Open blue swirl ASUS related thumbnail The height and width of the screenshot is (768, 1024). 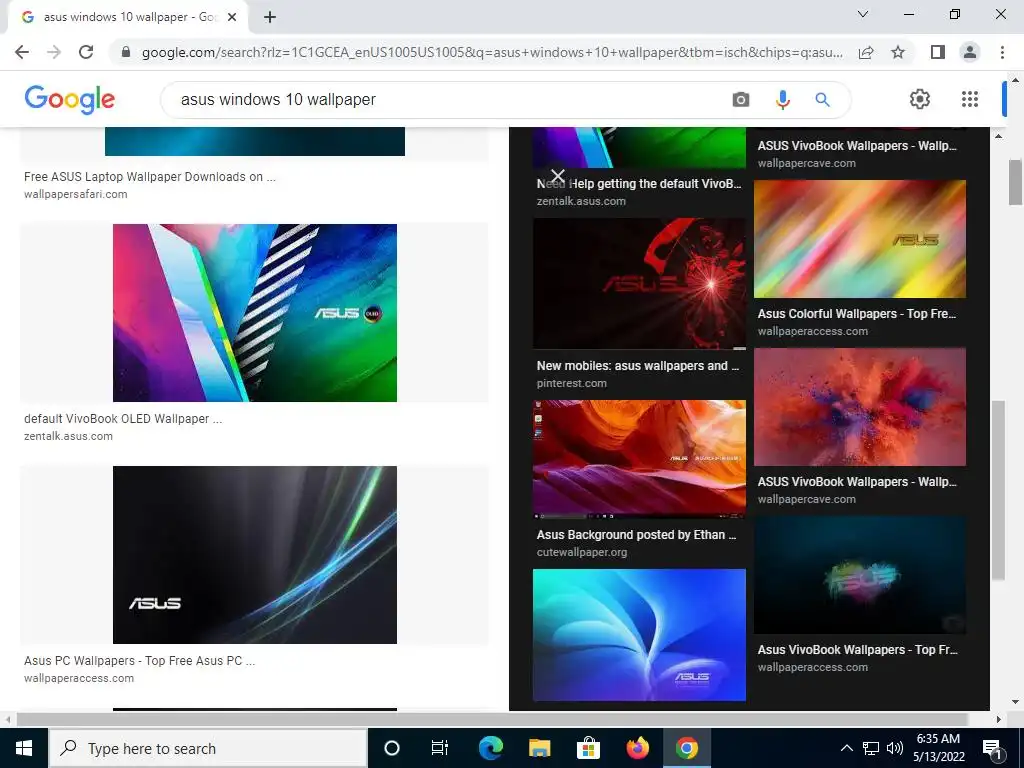639,635
